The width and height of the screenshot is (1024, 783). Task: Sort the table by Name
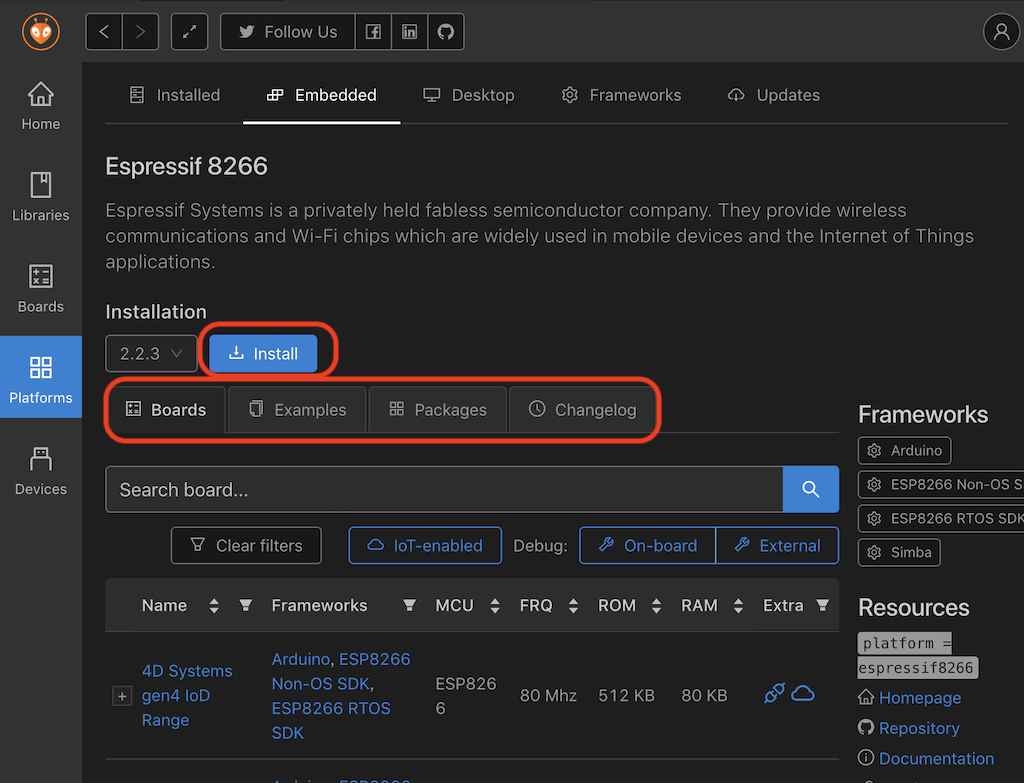pyautogui.click(x=214, y=605)
